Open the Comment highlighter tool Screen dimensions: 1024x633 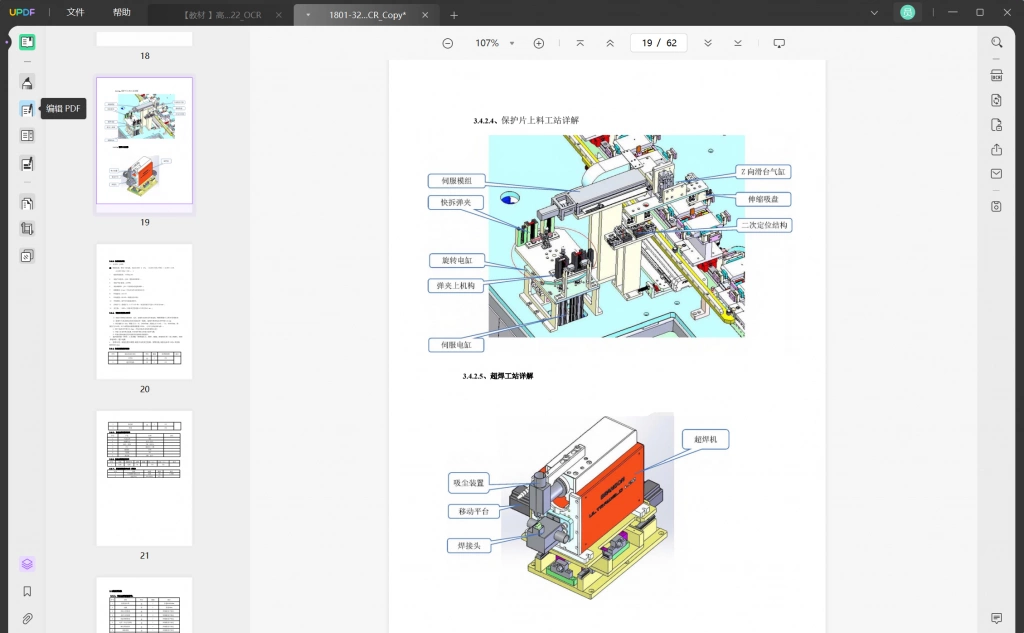27,82
